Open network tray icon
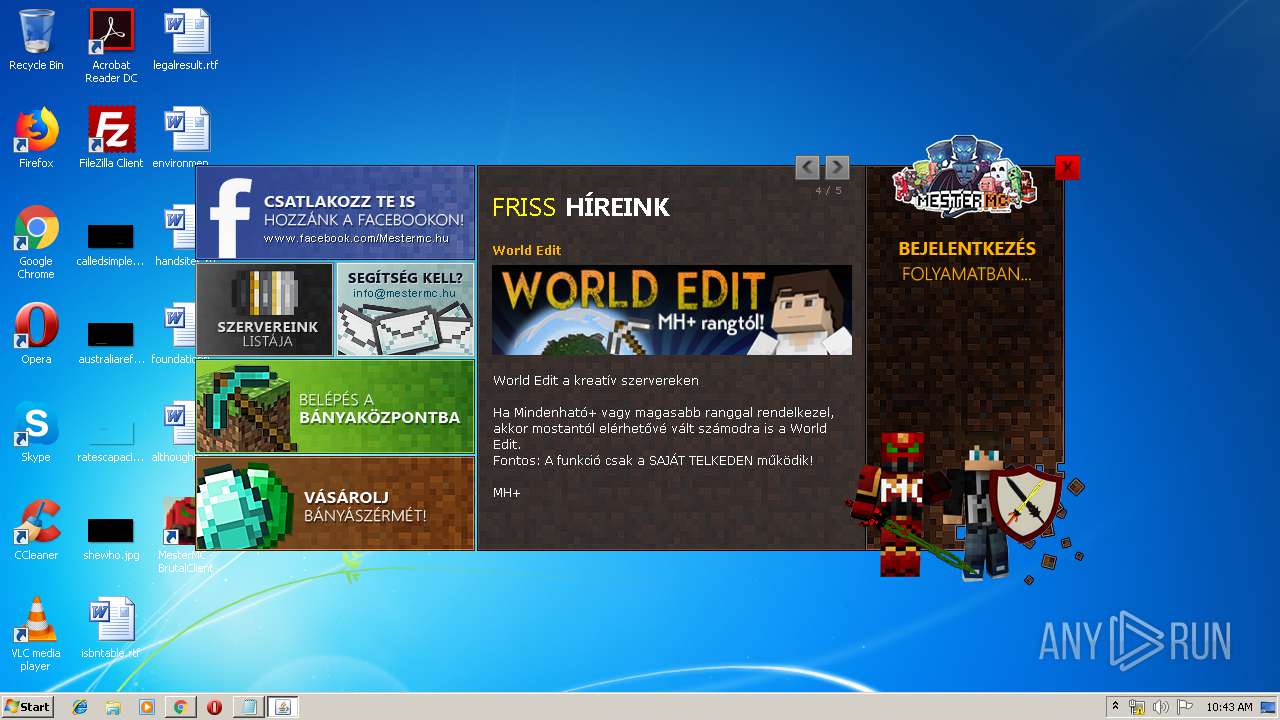The height and width of the screenshot is (720, 1280). click(1137, 707)
